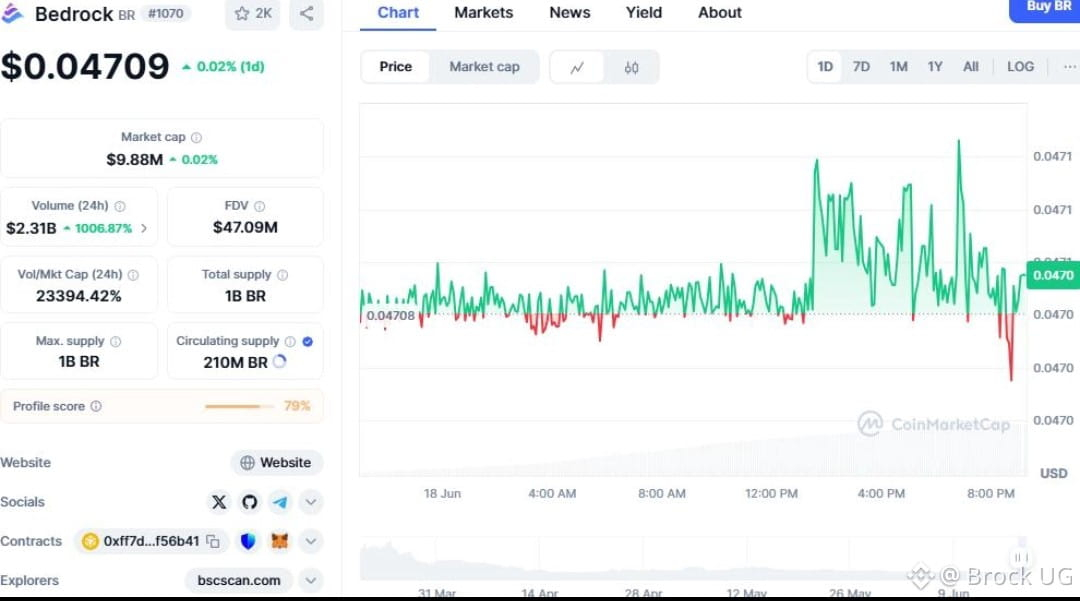Click the green 0.0470 current price label
The width and height of the screenshot is (1080, 601).
point(1052,275)
